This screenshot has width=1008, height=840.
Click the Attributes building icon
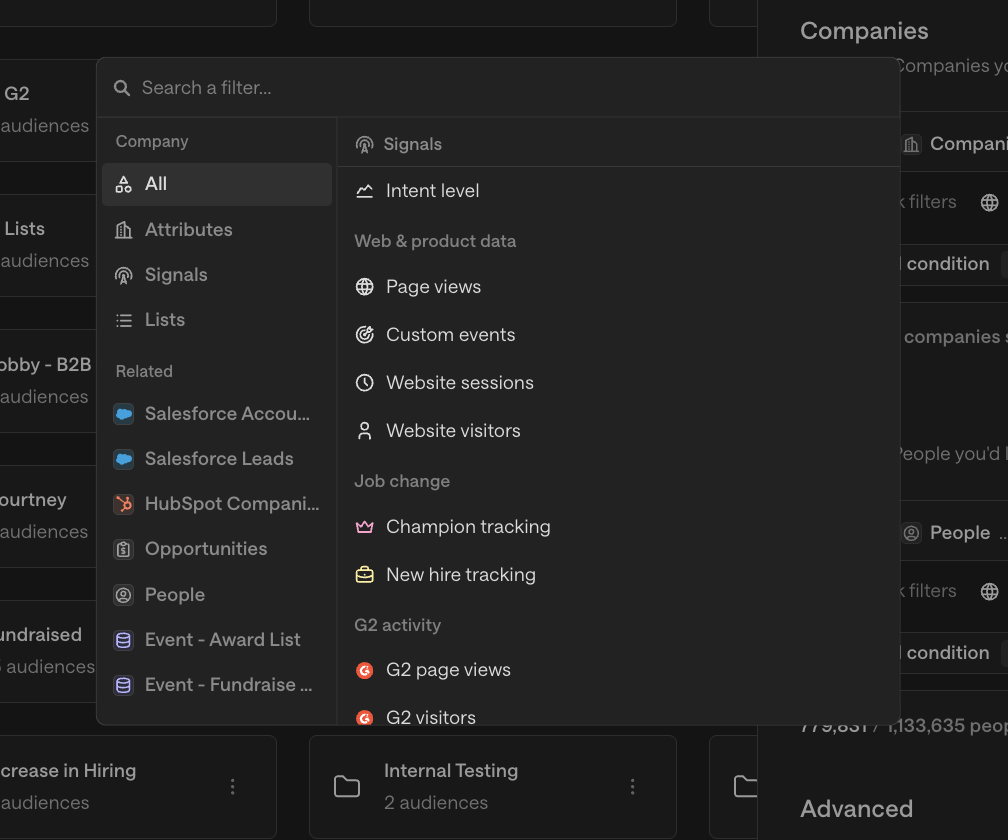(123, 229)
